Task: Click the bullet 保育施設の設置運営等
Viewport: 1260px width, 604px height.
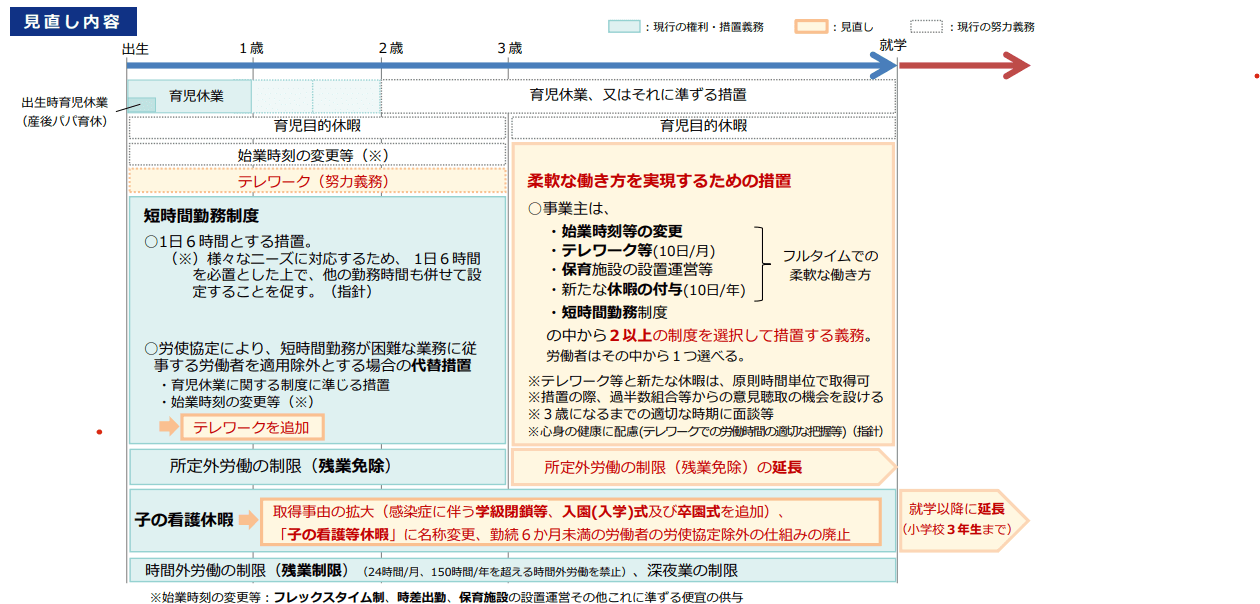Action: coord(630,269)
